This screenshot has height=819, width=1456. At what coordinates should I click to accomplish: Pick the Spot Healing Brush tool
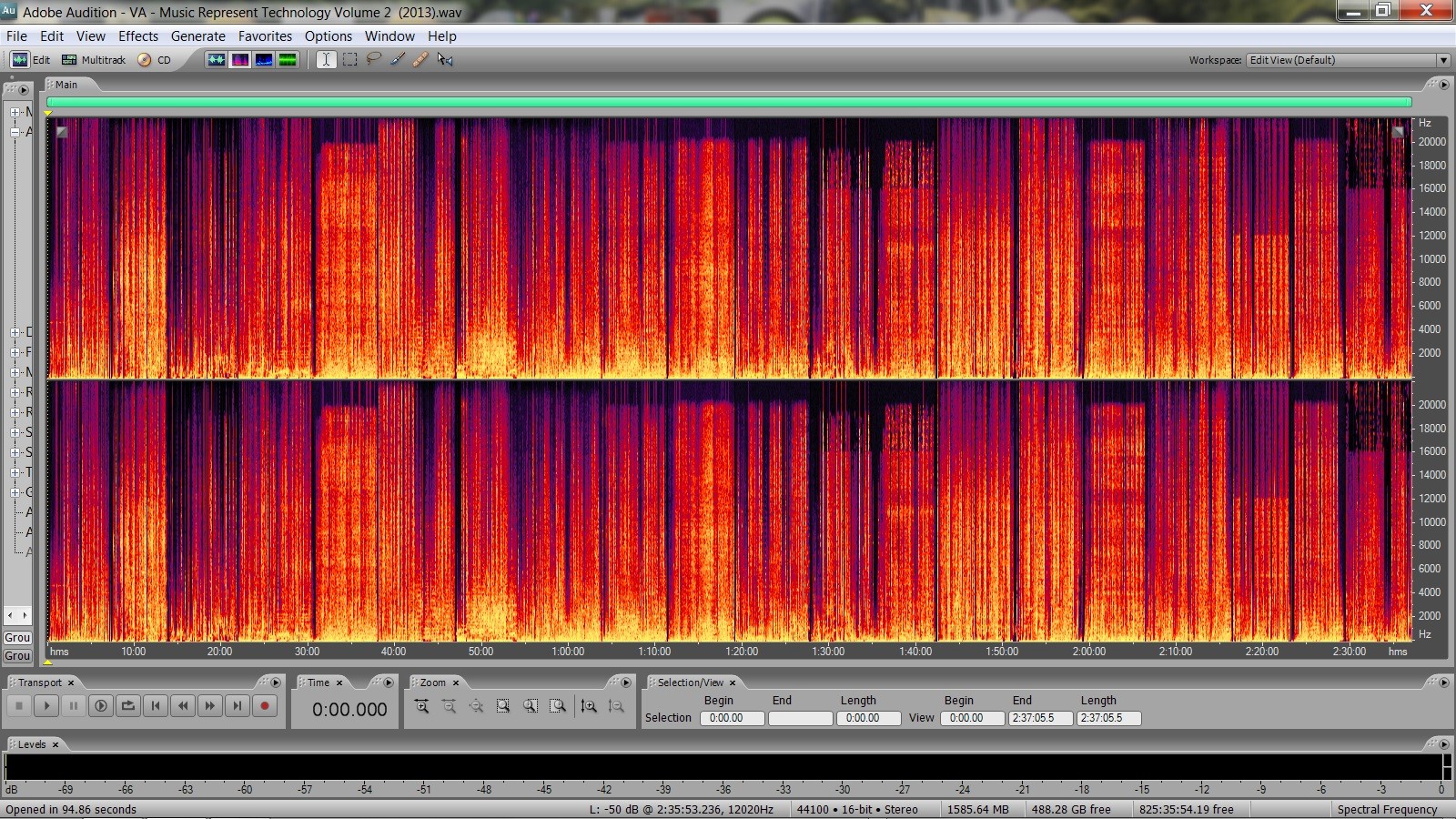pyautogui.click(x=420, y=60)
